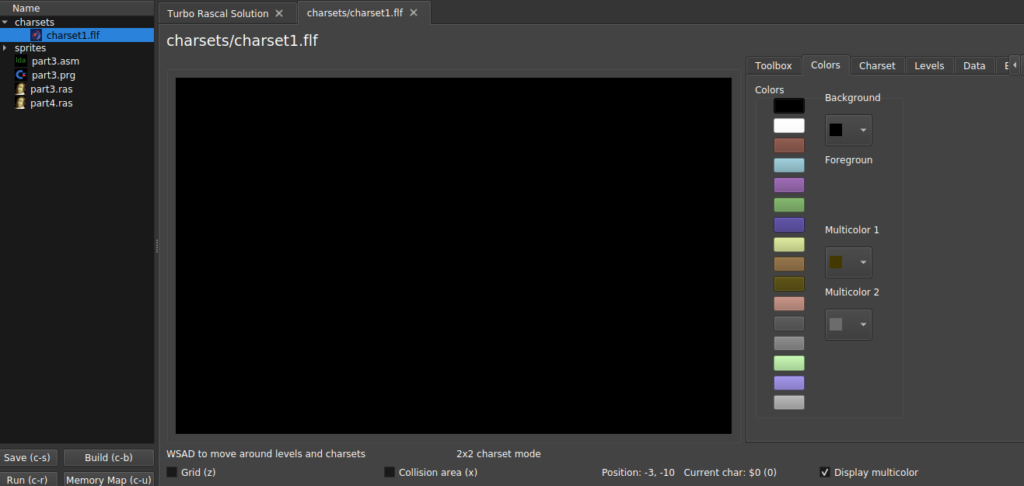Click the Build (c-b) button
The image size is (1024, 486).
pos(108,457)
